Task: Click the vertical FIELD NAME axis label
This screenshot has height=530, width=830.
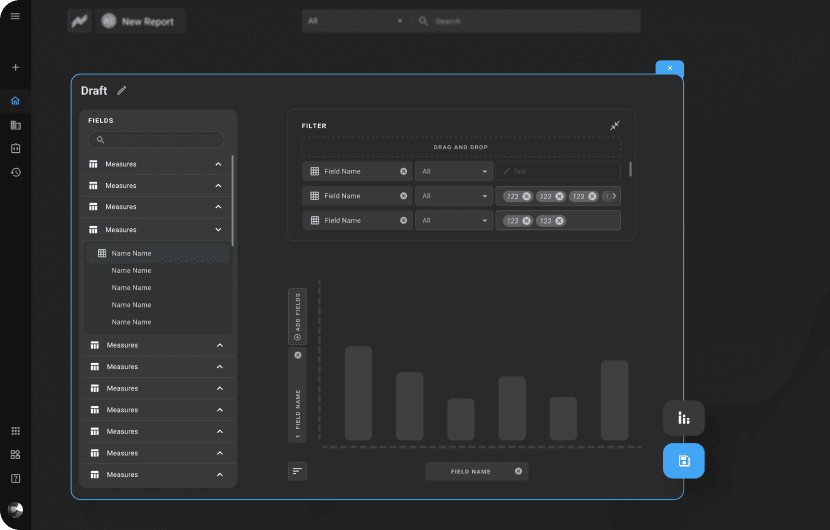Action: (298, 410)
